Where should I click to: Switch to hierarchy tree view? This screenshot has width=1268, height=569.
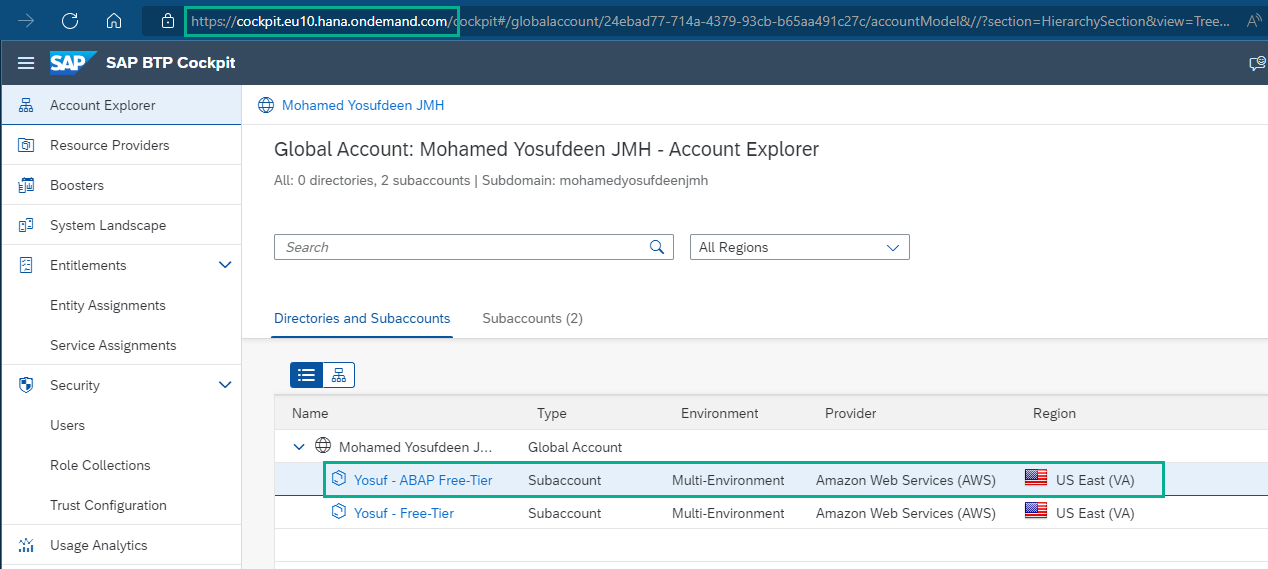(x=339, y=375)
